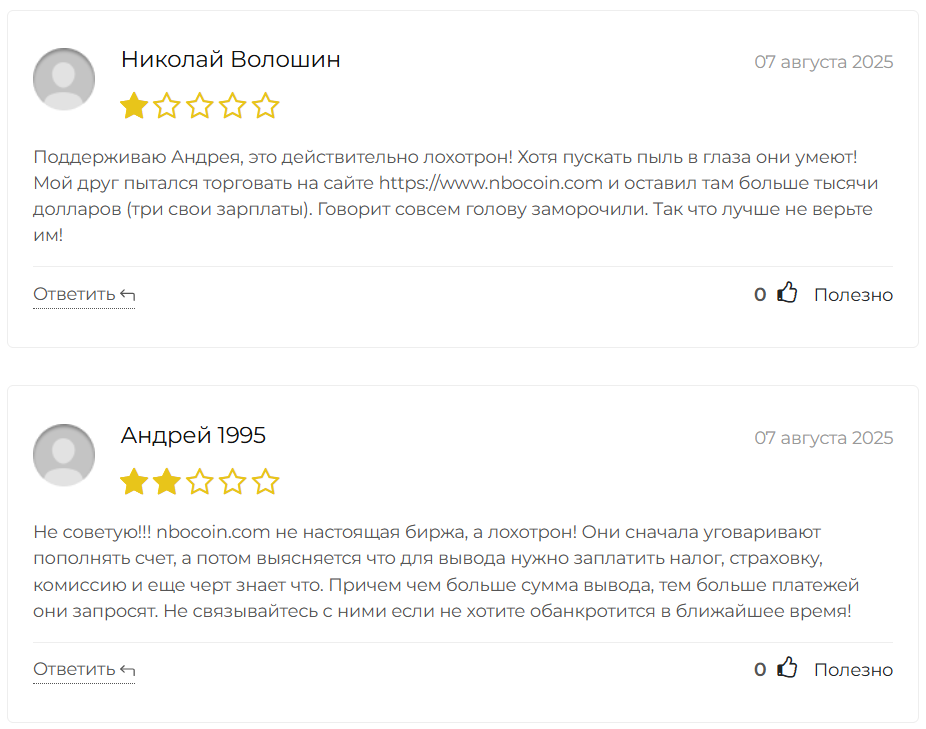The image size is (926, 729).
Task: Click the fifth empty star on Николай's review
Action: pyautogui.click(x=265, y=105)
